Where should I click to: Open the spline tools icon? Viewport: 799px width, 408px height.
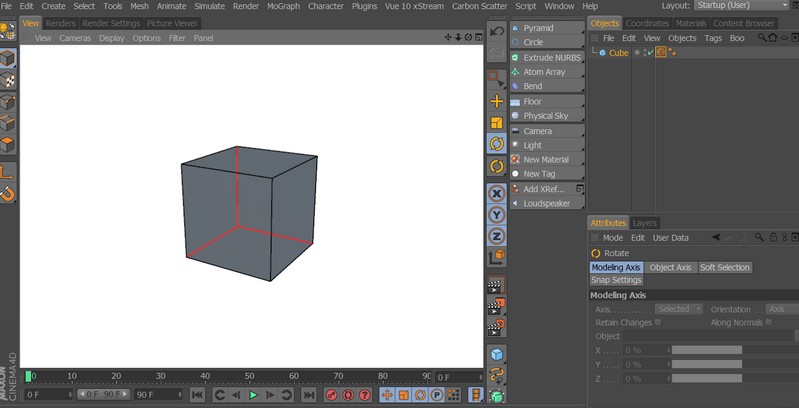point(496,375)
